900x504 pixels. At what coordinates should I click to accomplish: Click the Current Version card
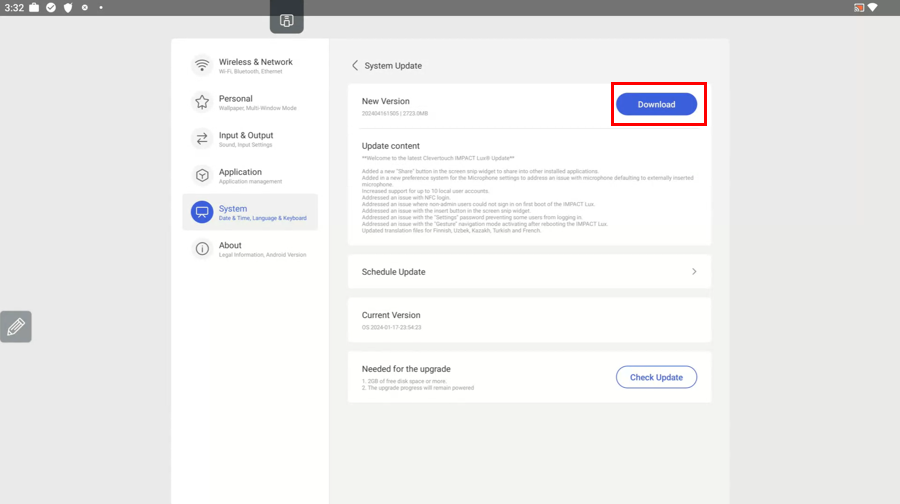point(529,320)
